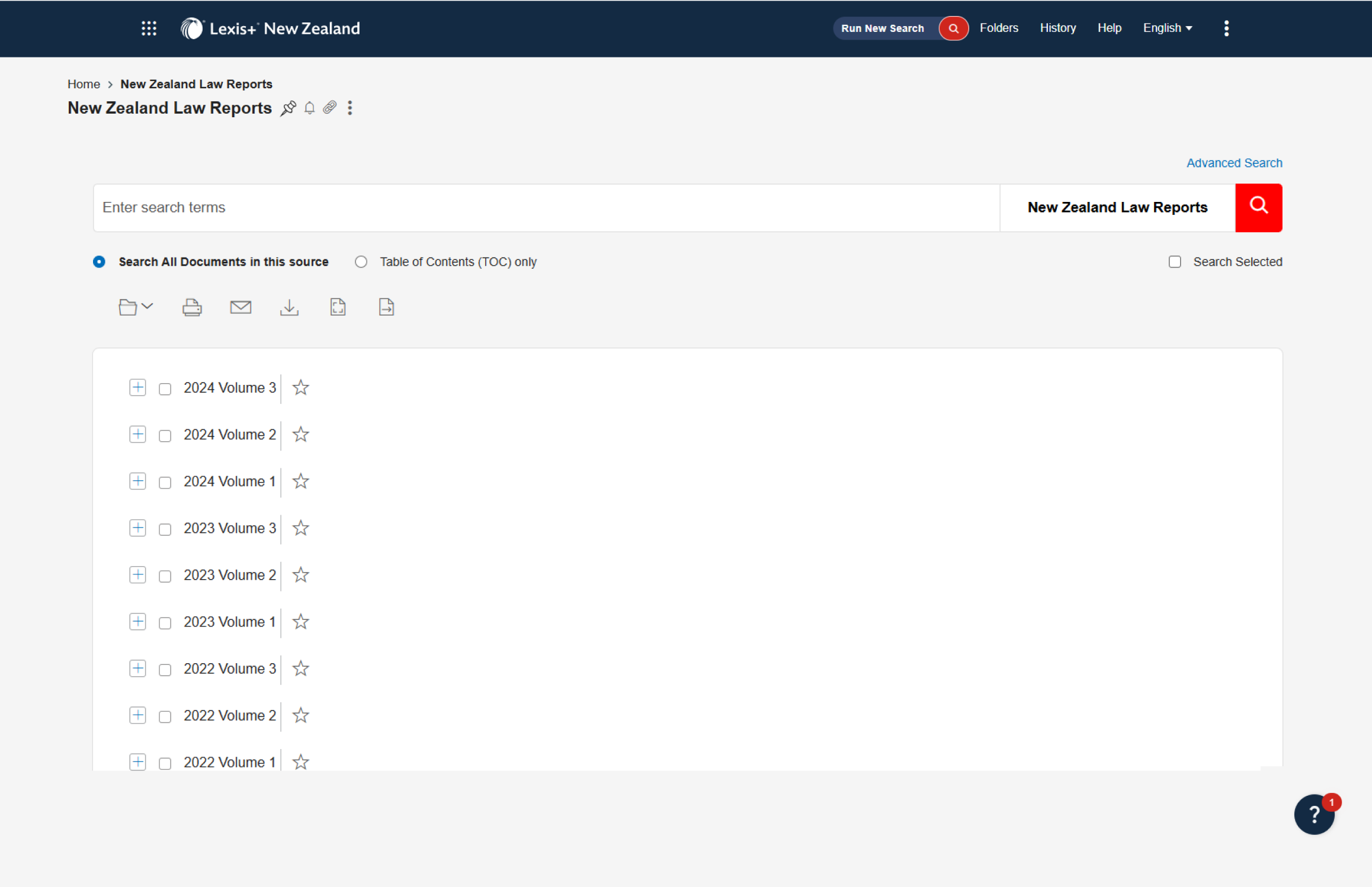
Task: Click the 2023 Volume 1 label
Action: point(230,622)
